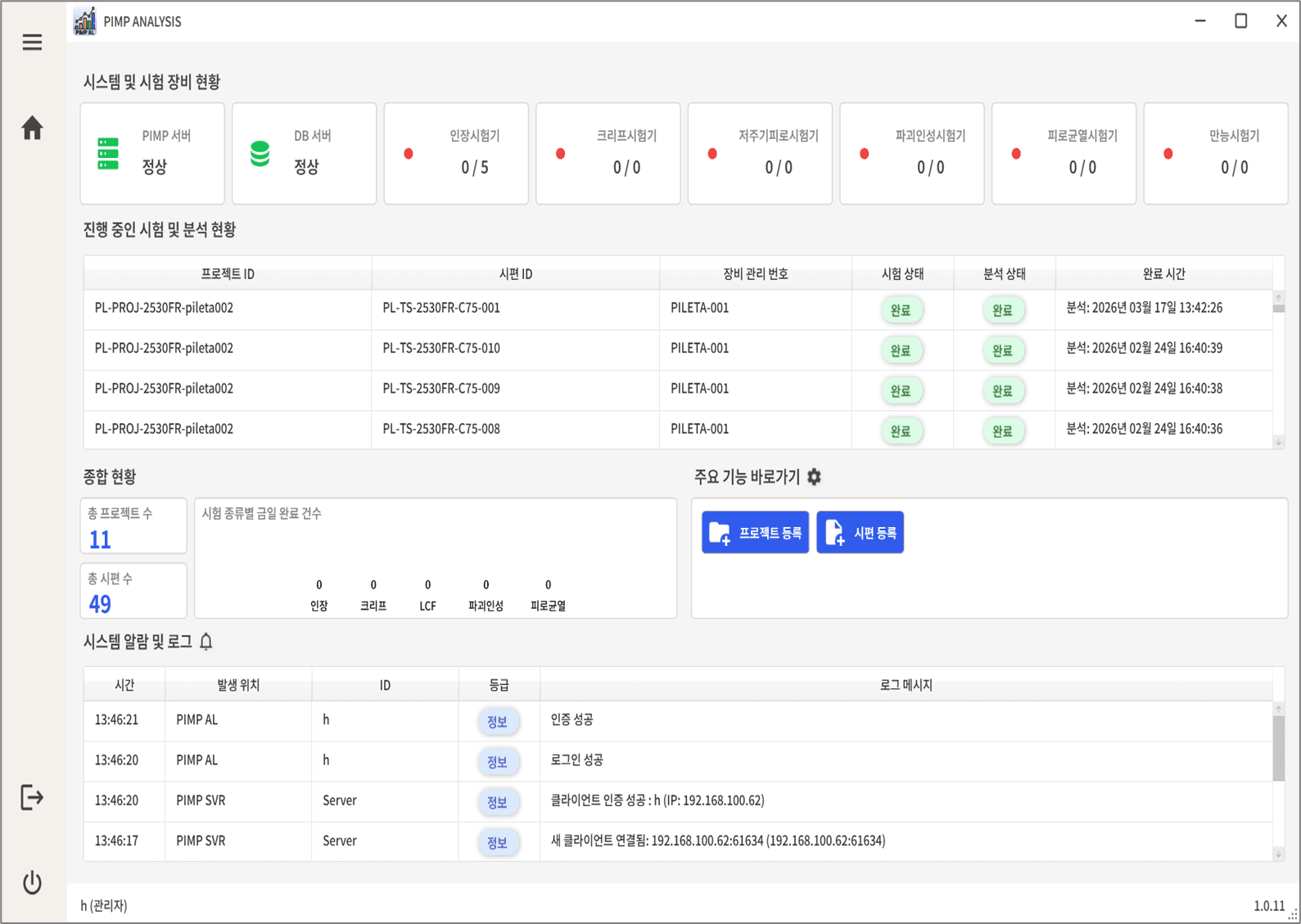Click the PIMP ANALYSIS app logo icon
The image size is (1301, 924).
(84, 21)
